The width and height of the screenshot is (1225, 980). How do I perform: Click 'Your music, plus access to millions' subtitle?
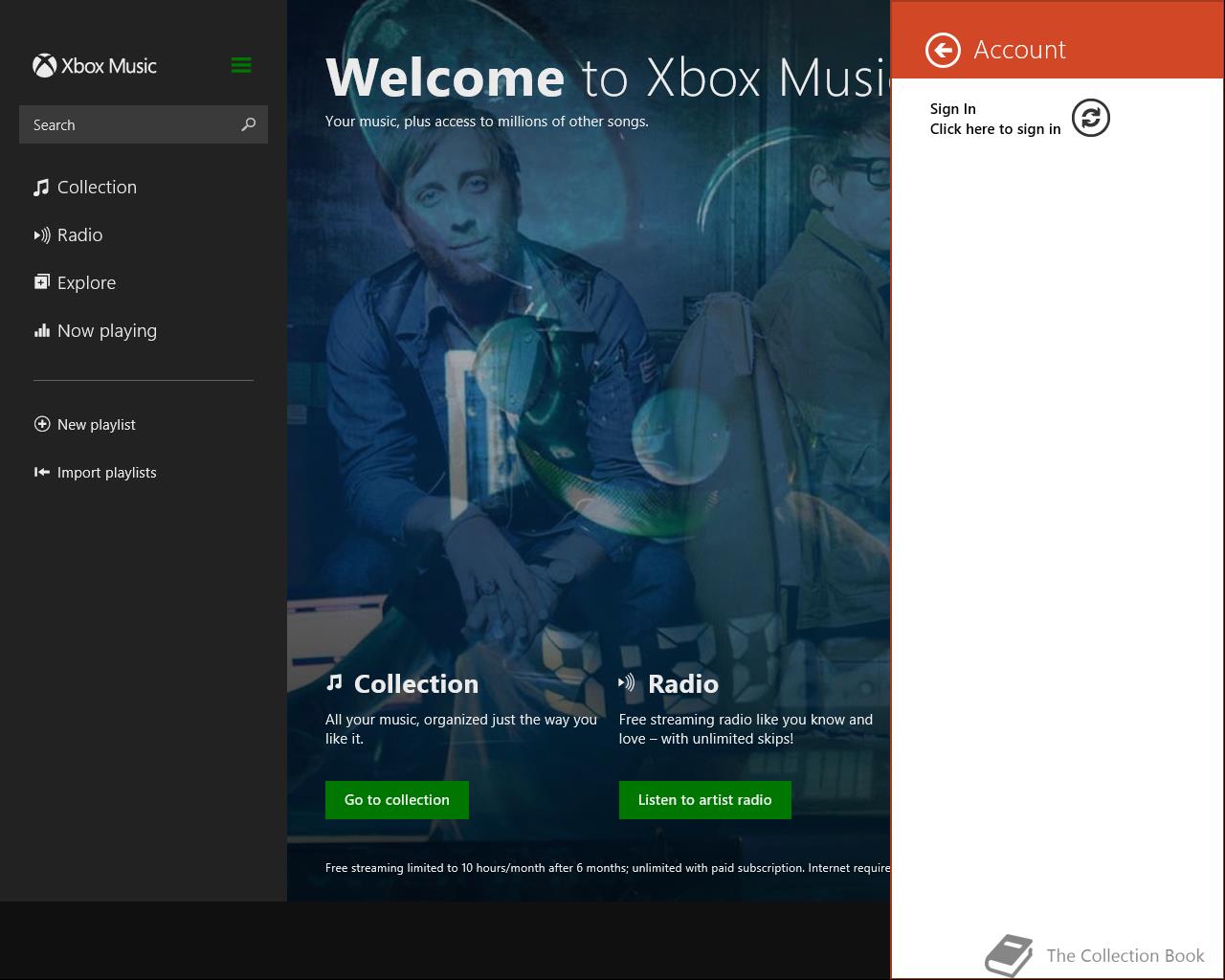[487, 122]
